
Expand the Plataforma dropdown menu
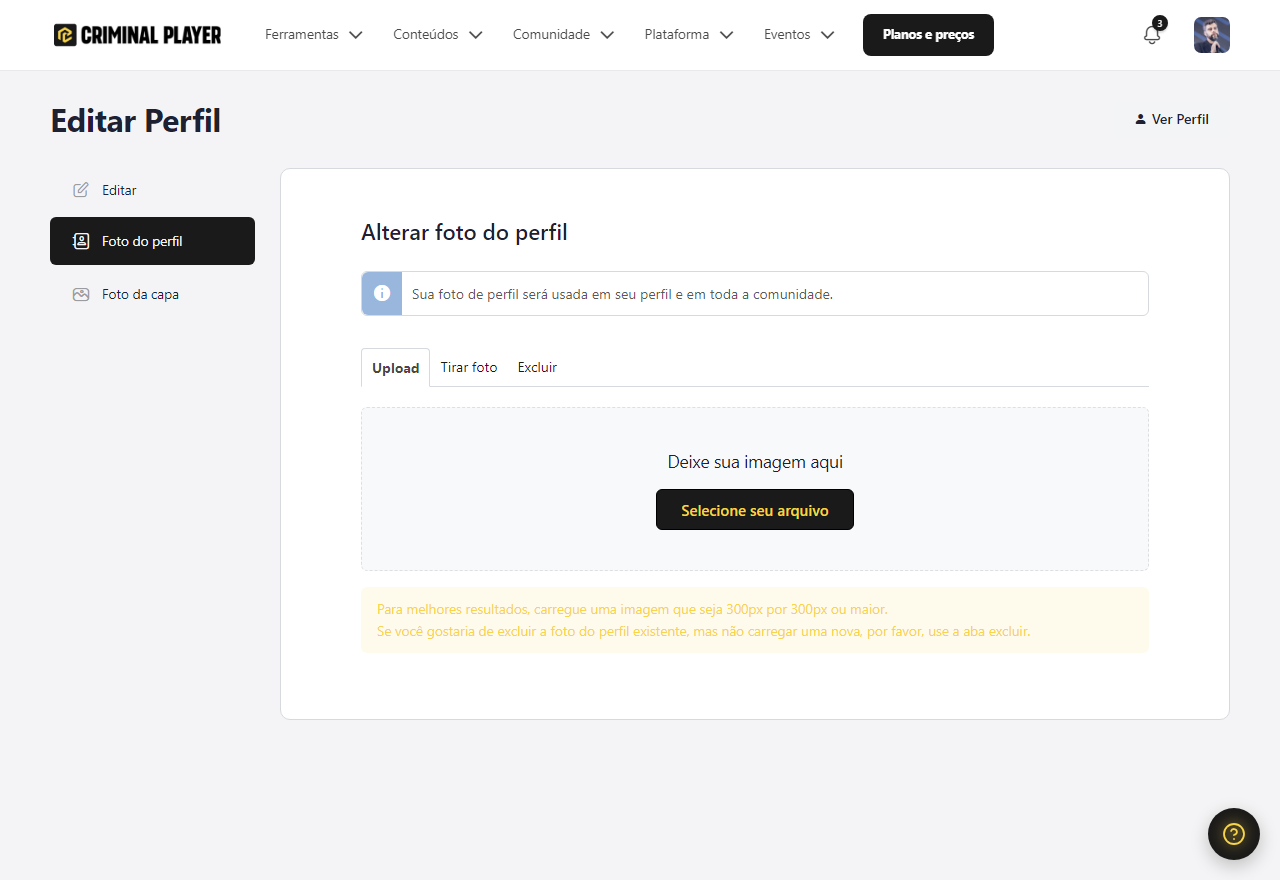tap(689, 35)
